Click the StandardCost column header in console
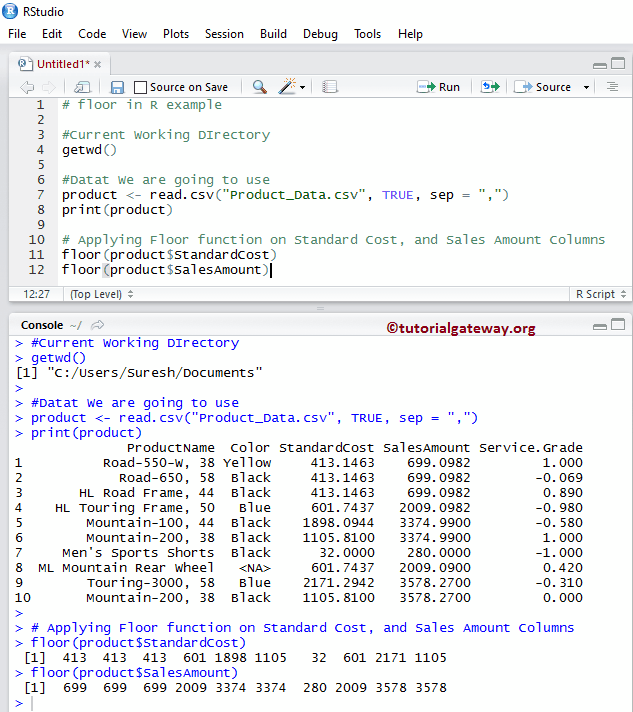Viewport: 633px width, 712px height. click(326, 448)
